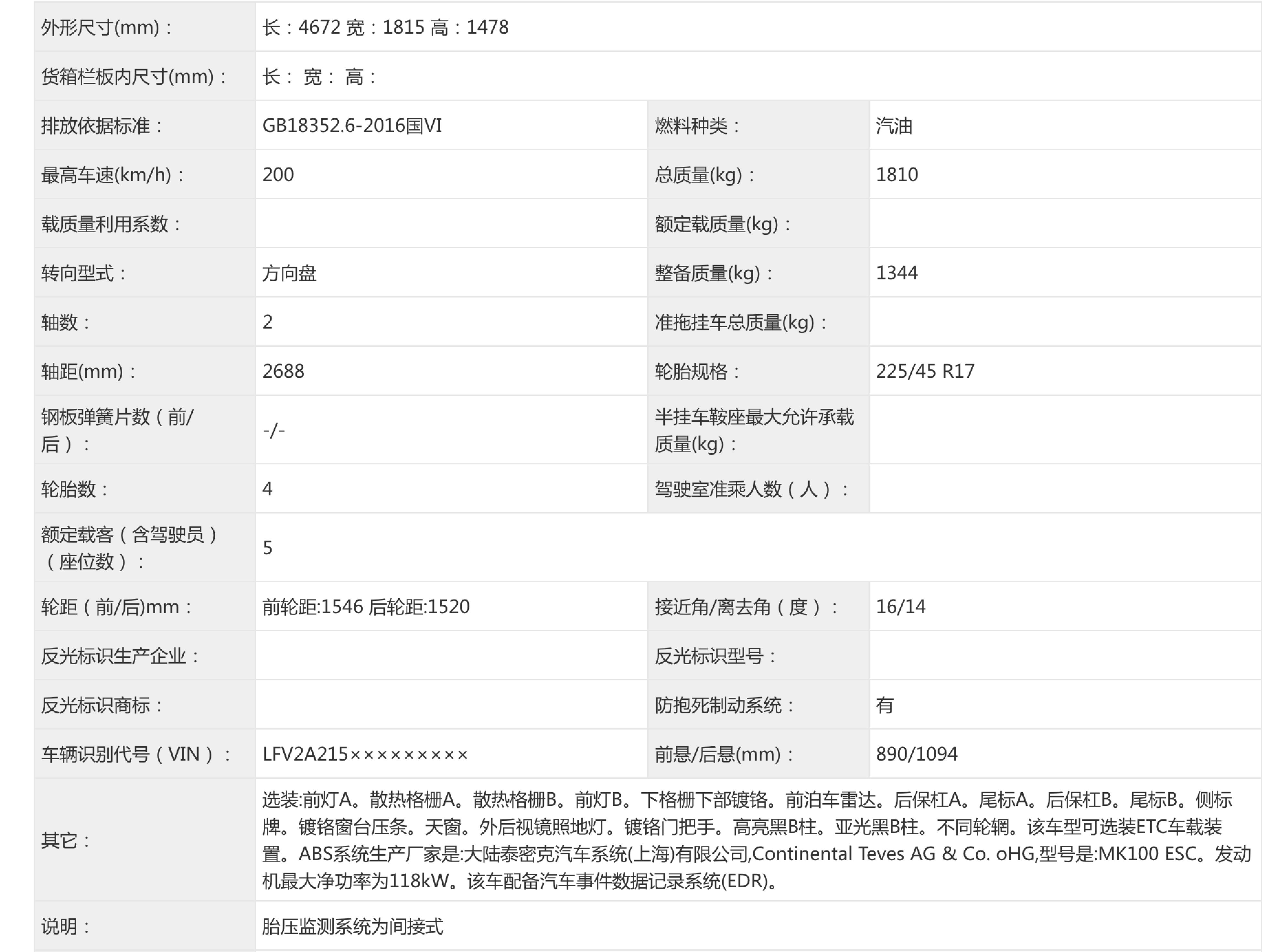
Task: Click the optional equipment text starting with 选装:前灯A
Action: click(x=757, y=840)
